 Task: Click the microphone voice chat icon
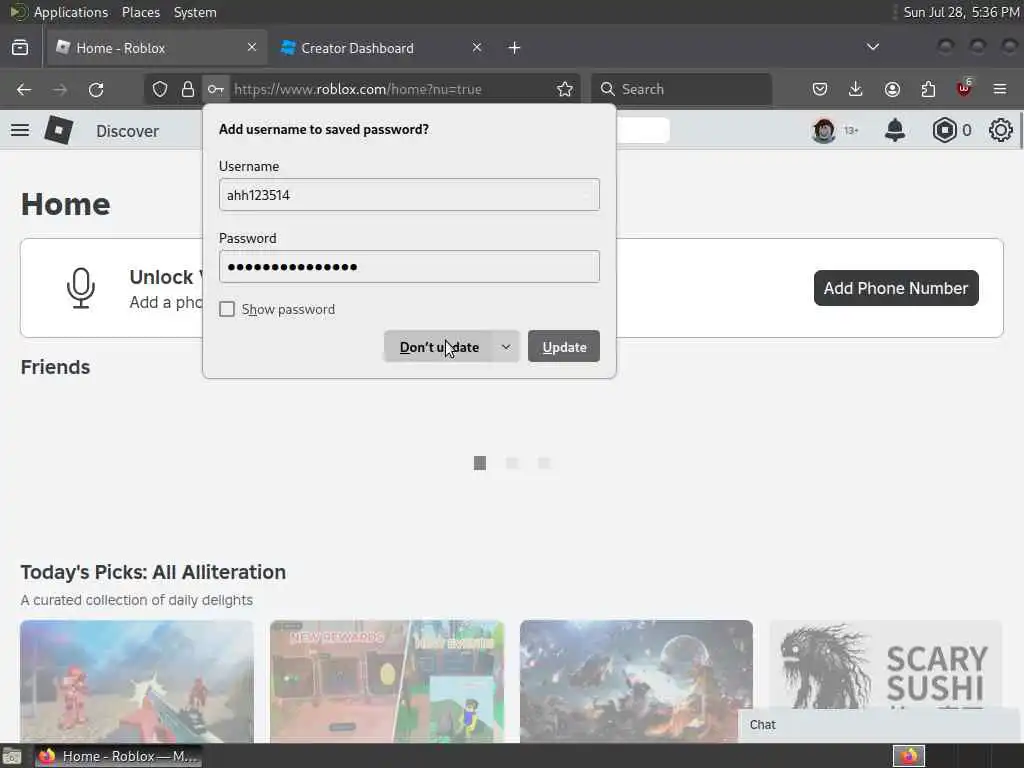click(x=81, y=288)
